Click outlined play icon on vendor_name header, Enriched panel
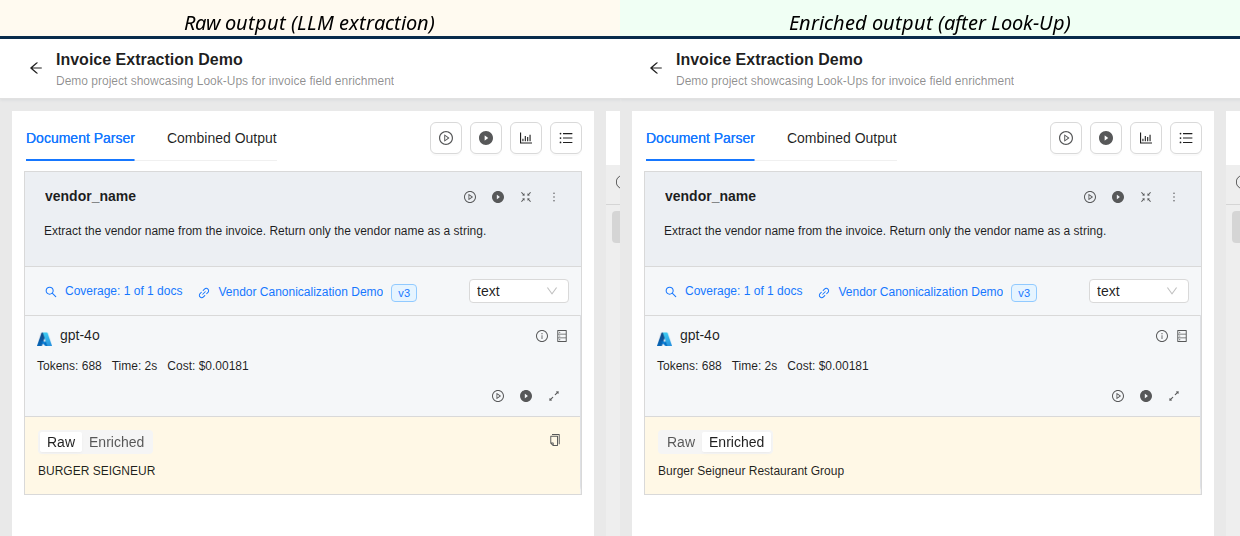Viewport: 1240px width, 536px height. coord(1090,197)
